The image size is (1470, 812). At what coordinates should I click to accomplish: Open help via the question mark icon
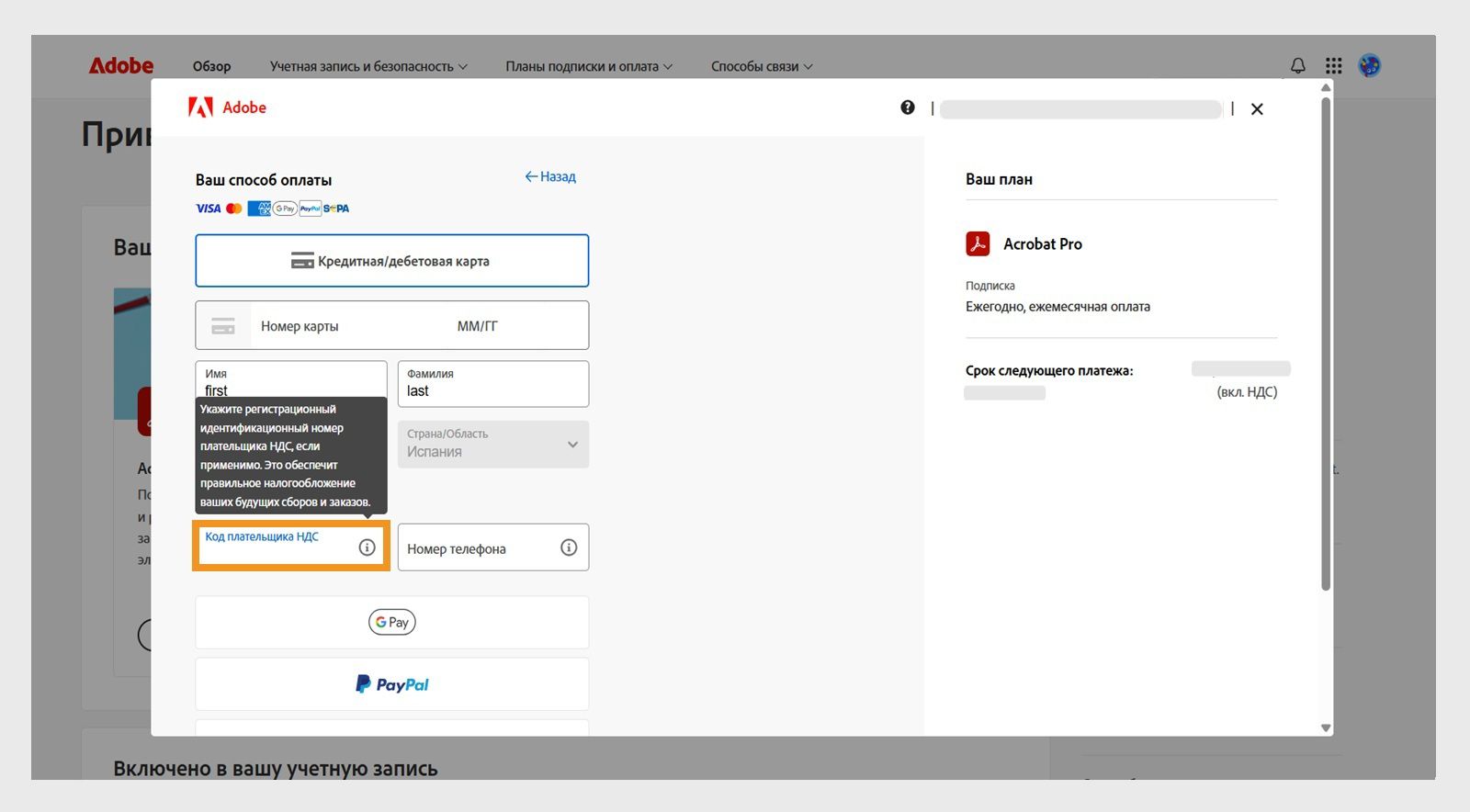[908, 107]
